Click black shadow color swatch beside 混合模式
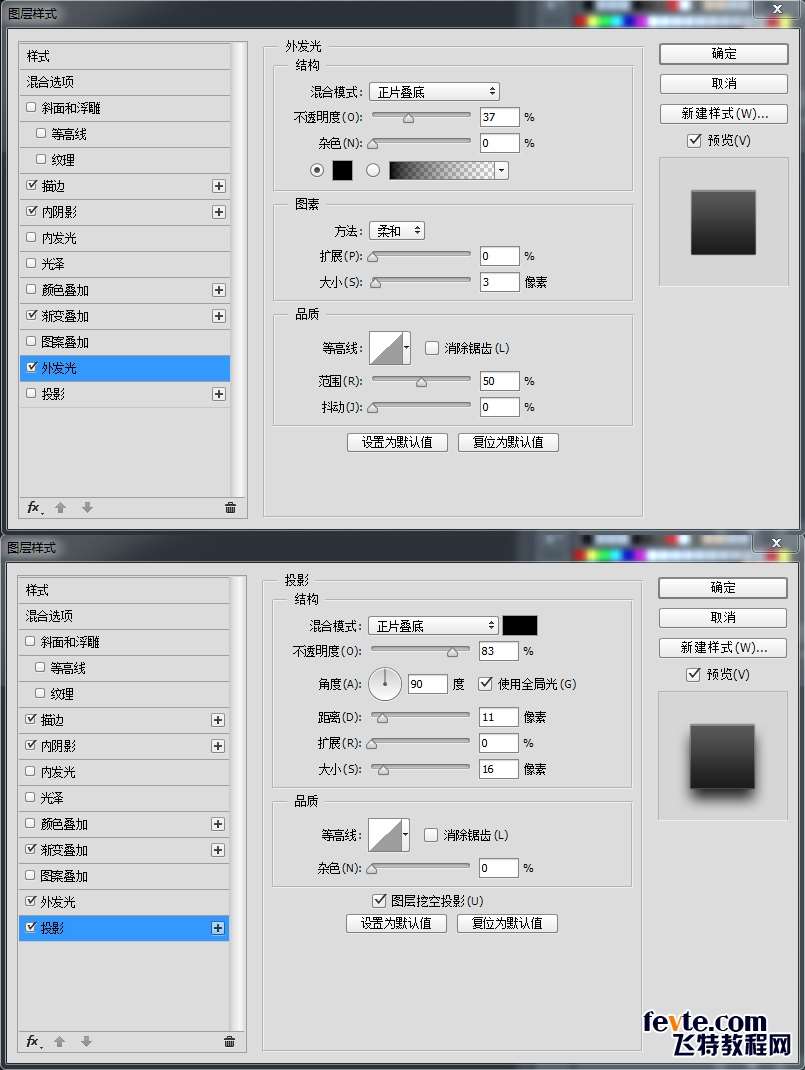Viewport: 805px width, 1070px height. 520,626
